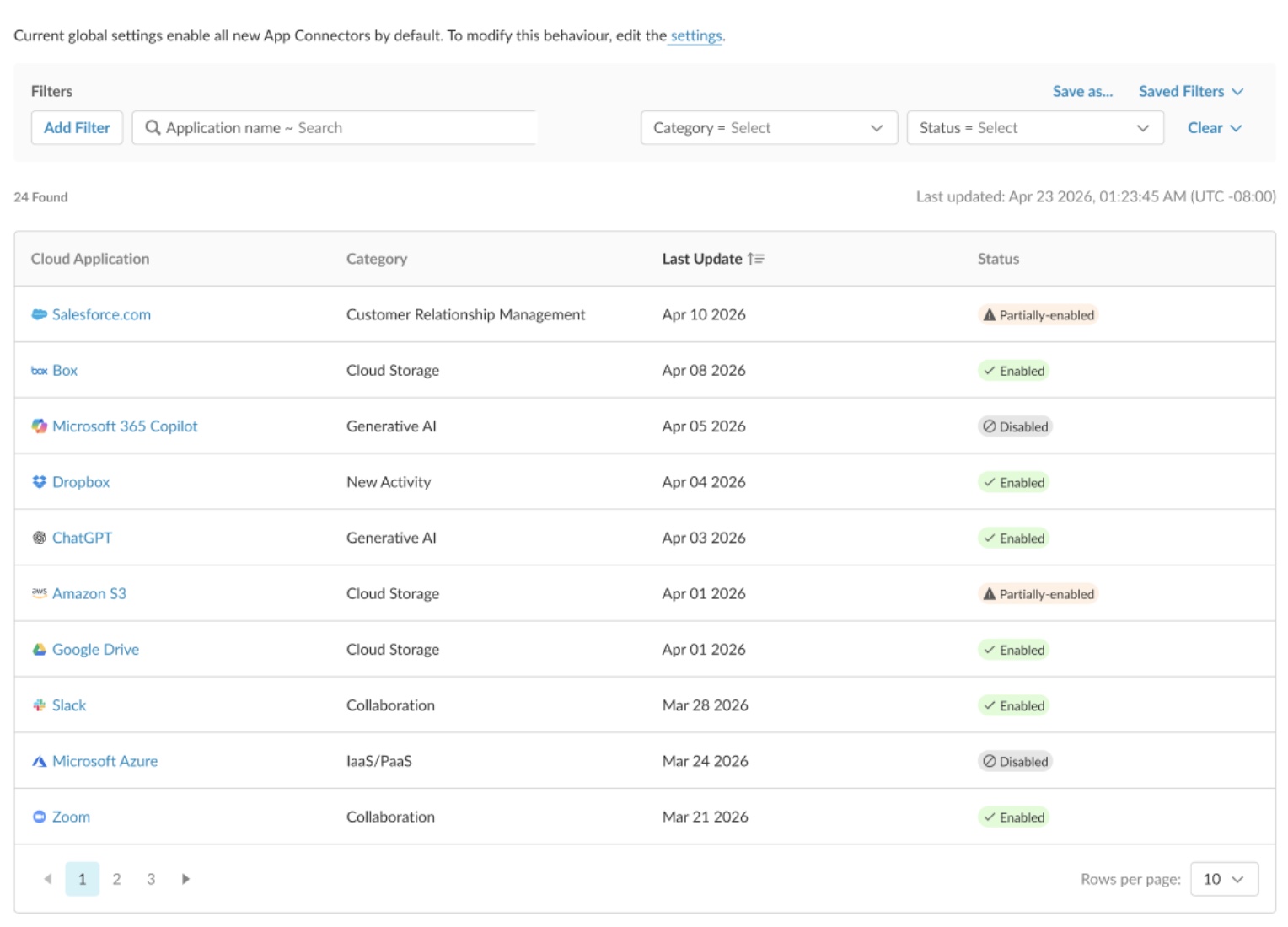Screen dimensions: 1288x927
Task: Go to the next page arrow
Action: 185,879
